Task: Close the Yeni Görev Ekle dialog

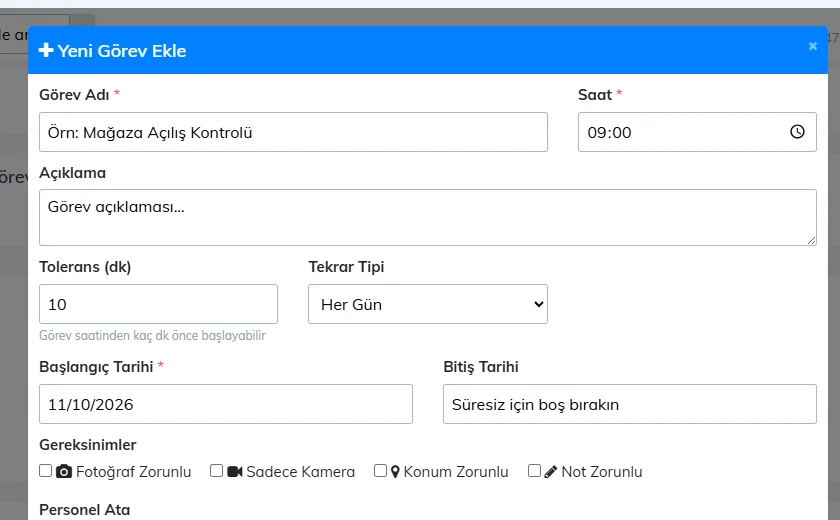Action: (x=813, y=46)
